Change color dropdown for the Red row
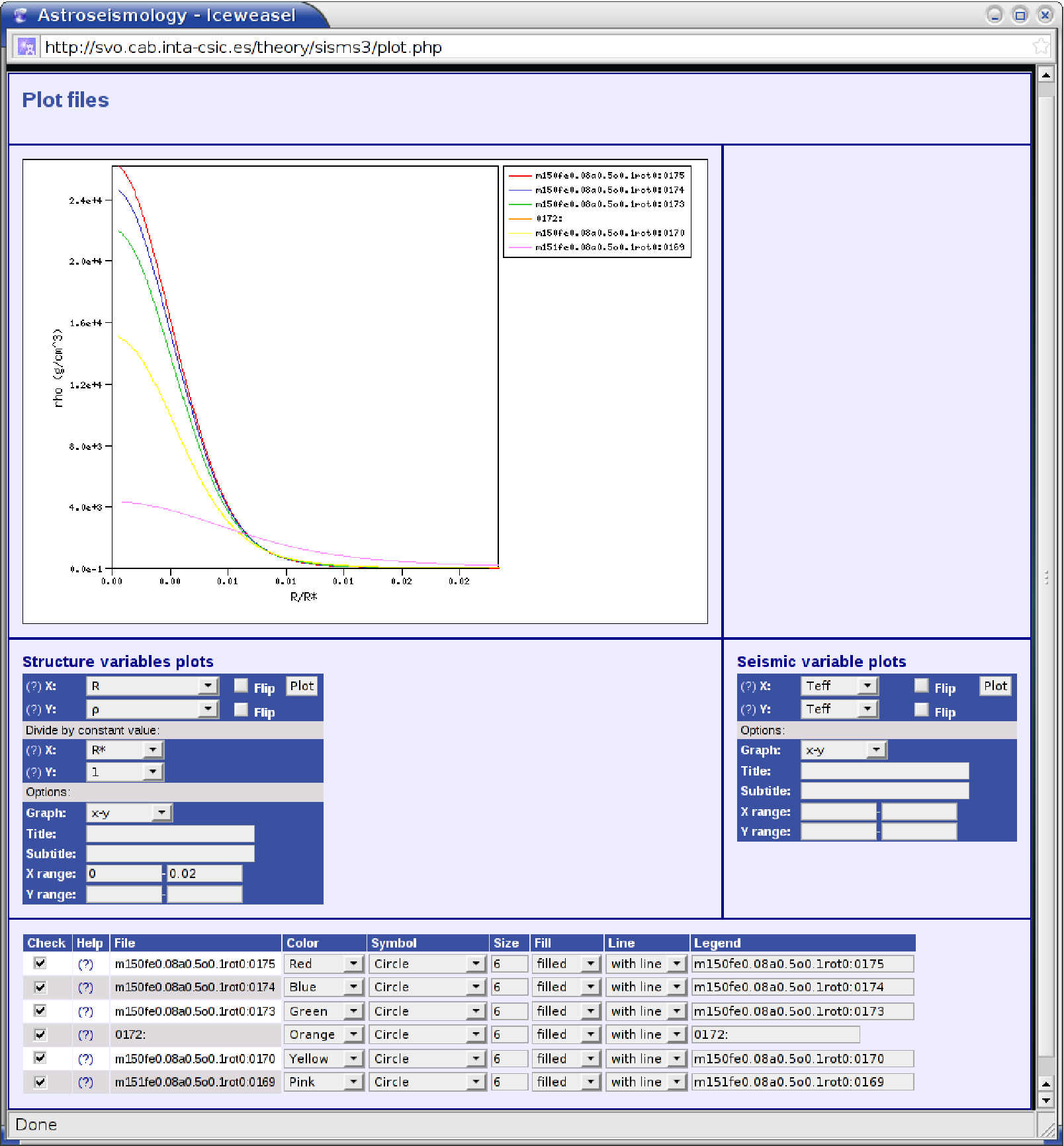Screen dimensions: 1064x1146 pyautogui.click(x=324, y=964)
